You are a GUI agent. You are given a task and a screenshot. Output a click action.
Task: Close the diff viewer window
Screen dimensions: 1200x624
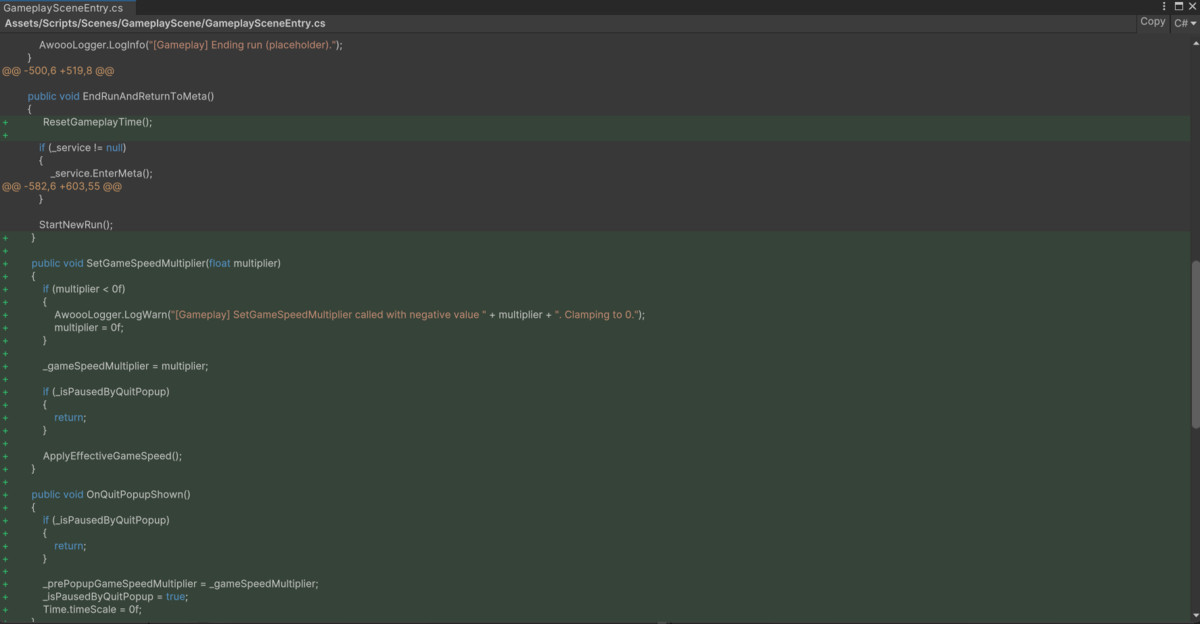click(x=1192, y=6)
